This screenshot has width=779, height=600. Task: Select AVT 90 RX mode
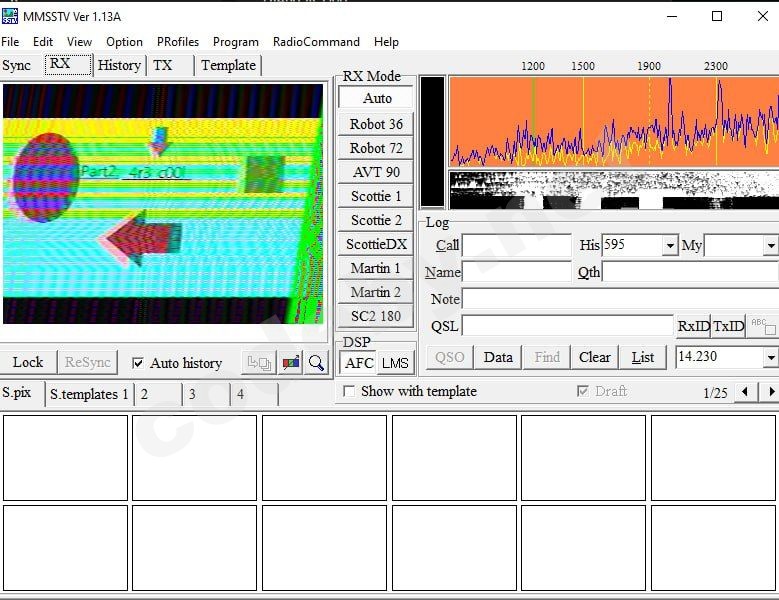pos(376,172)
